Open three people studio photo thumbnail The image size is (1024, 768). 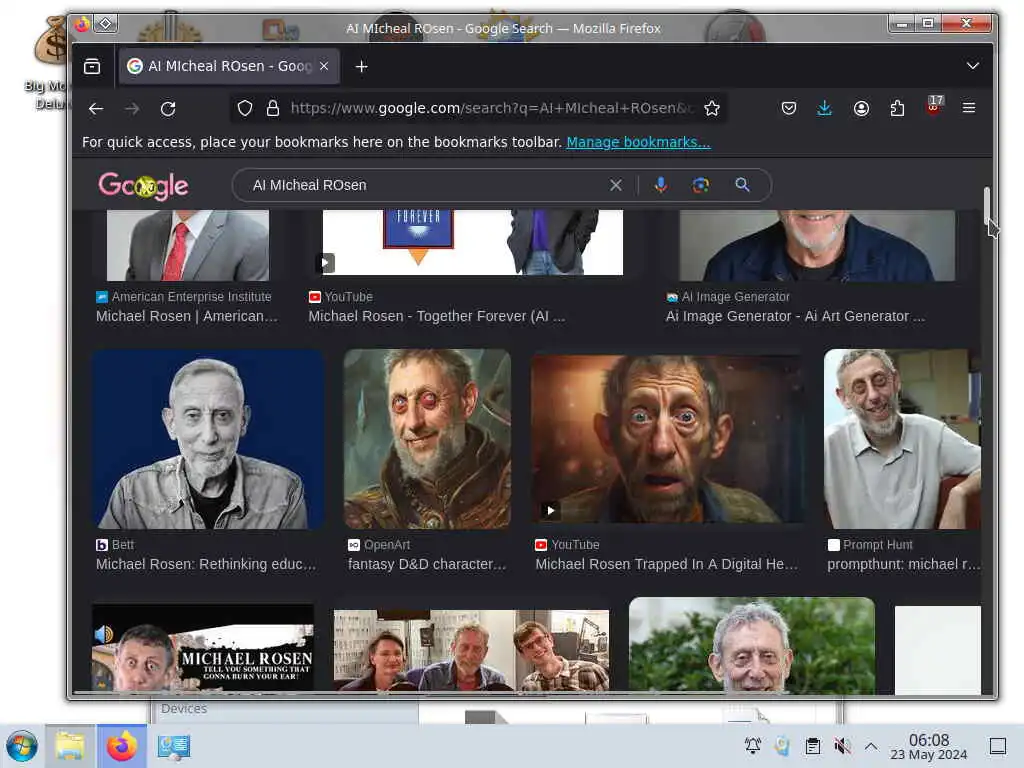[471, 650]
